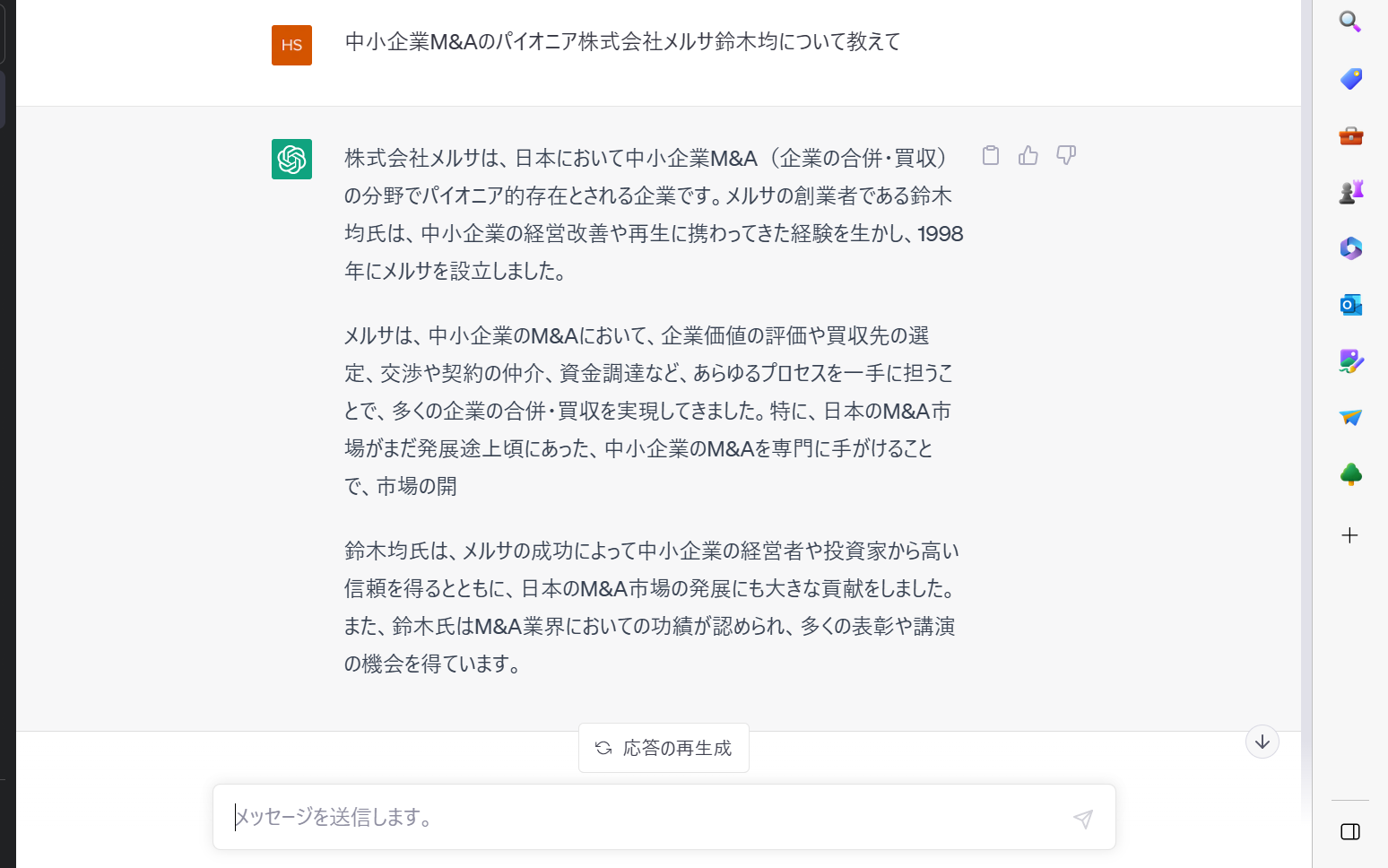Click the HS user avatar
The width and height of the screenshot is (1388, 868).
coord(291,45)
